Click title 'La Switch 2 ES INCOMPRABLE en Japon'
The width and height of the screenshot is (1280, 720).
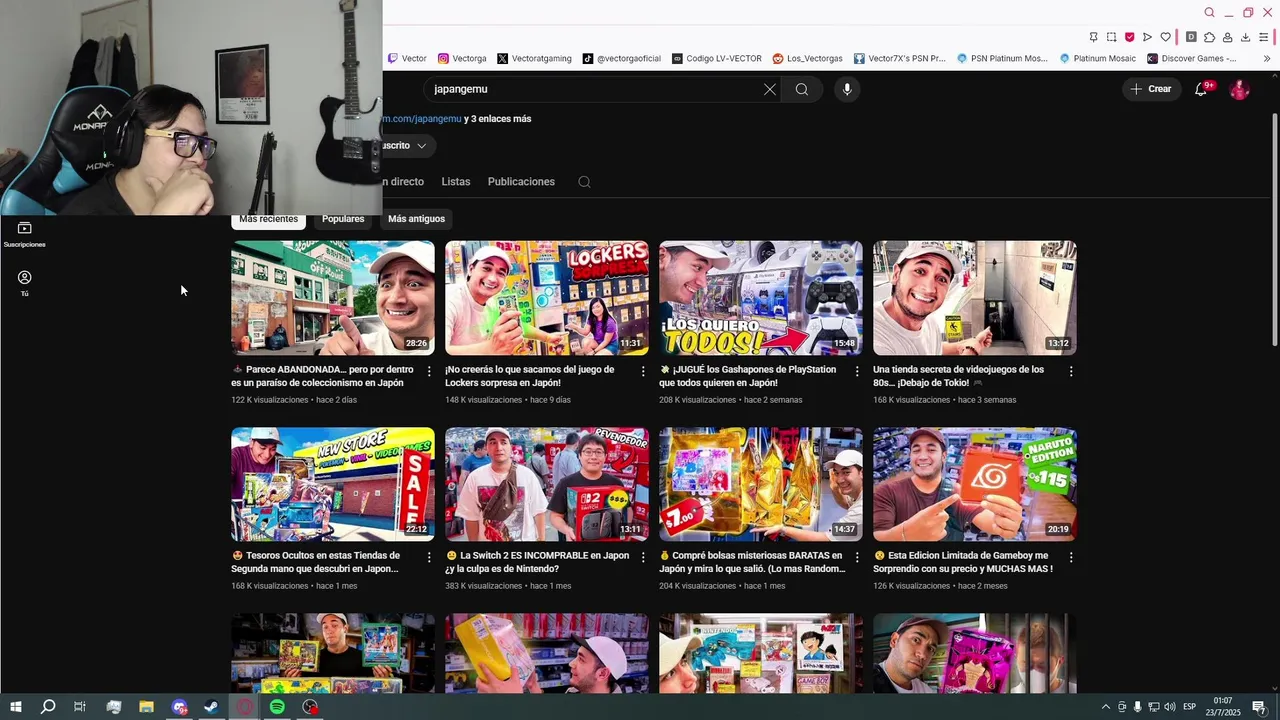click(538, 562)
